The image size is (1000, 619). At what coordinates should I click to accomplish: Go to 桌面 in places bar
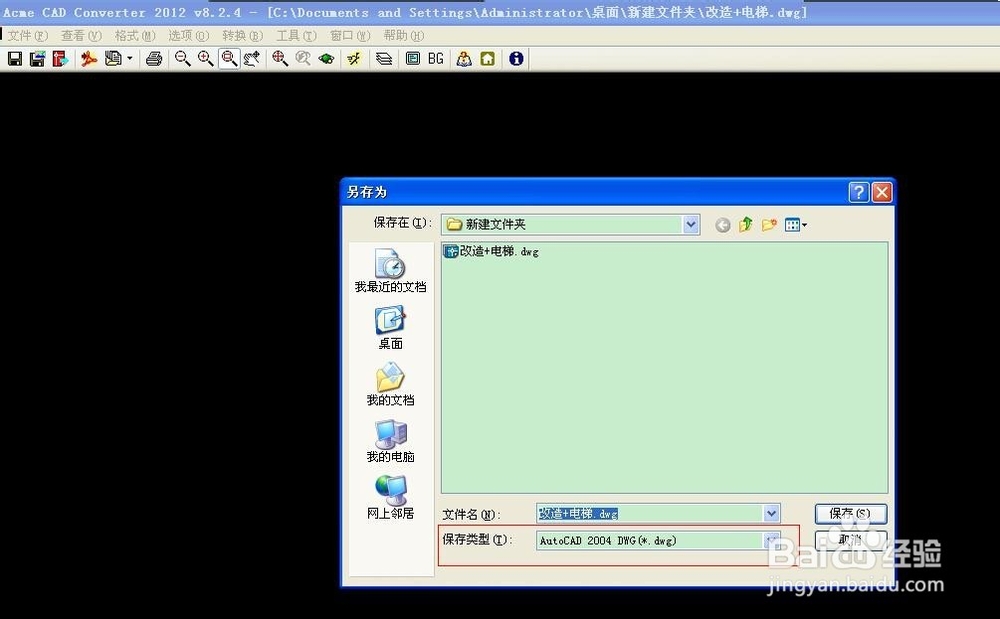[390, 328]
